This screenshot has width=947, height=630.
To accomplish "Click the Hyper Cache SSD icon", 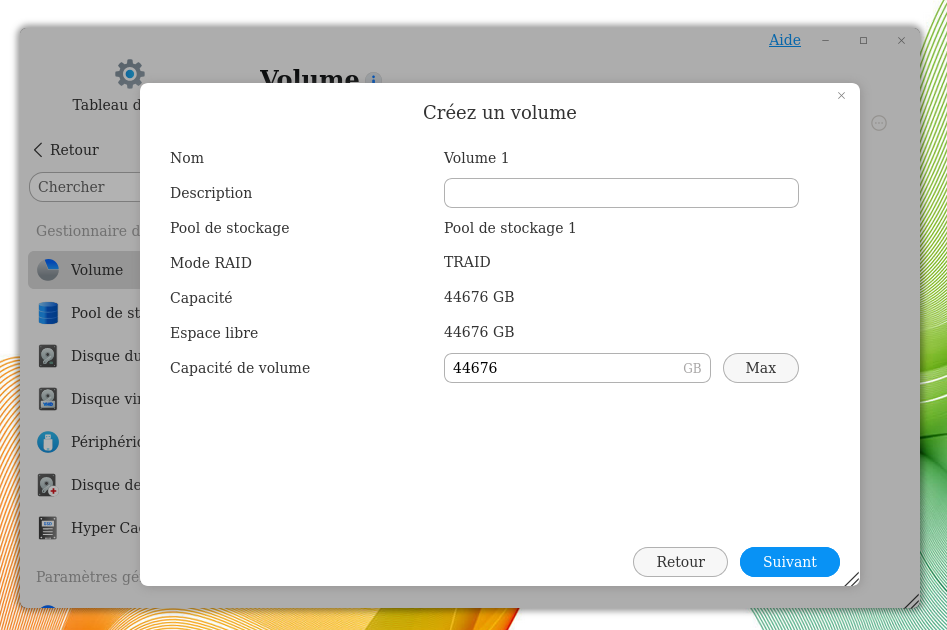I will click(x=48, y=528).
